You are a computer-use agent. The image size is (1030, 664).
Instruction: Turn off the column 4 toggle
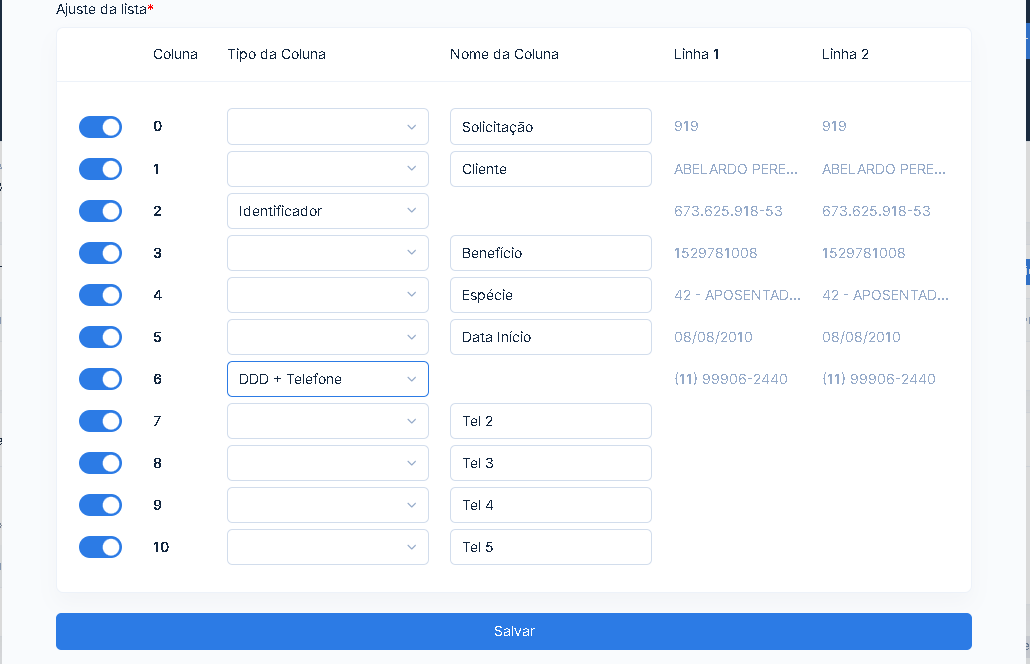[x=101, y=295]
